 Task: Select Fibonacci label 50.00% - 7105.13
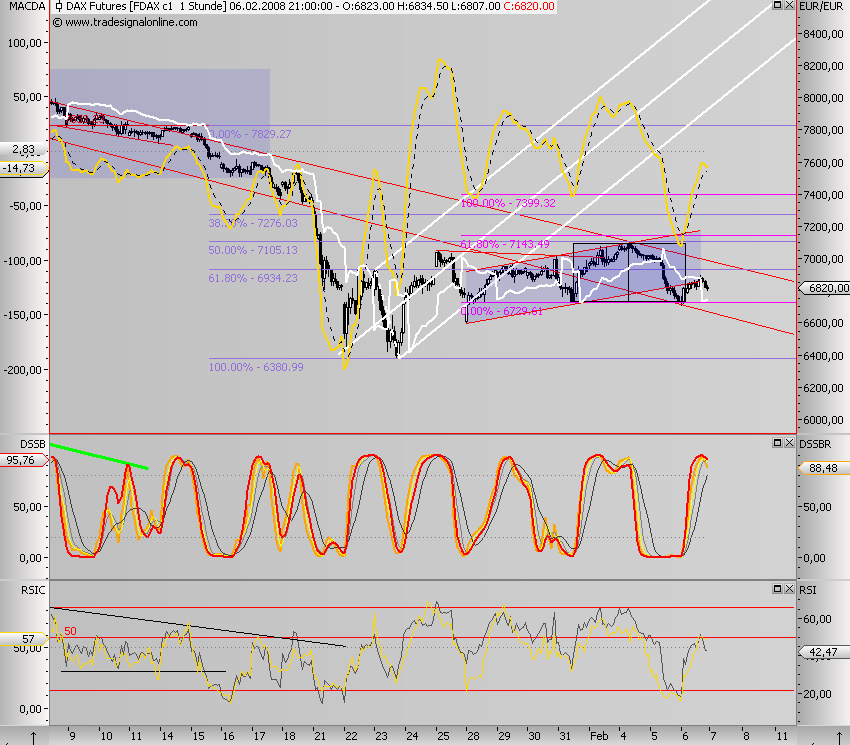click(253, 250)
